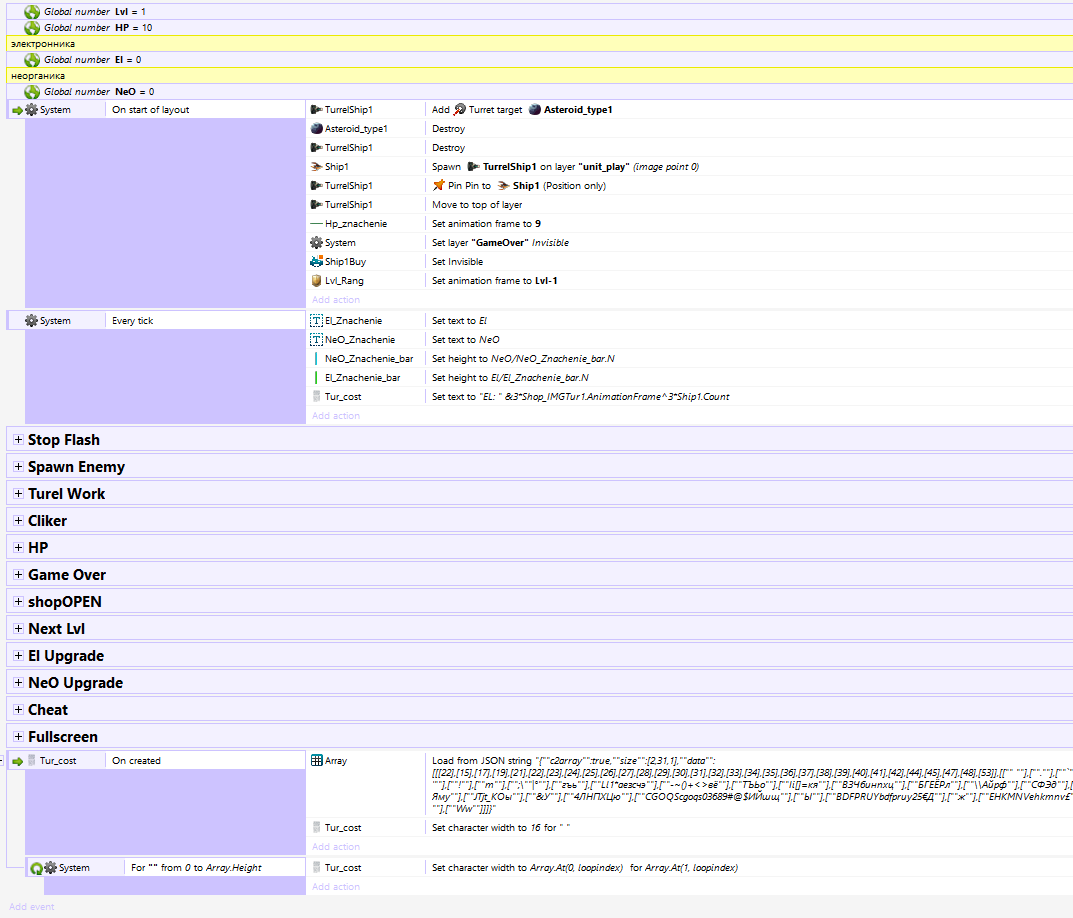The width and height of the screenshot is (1073, 918).
Task: Expand the Fullscreen group
Action: pyautogui.click(x=18, y=737)
